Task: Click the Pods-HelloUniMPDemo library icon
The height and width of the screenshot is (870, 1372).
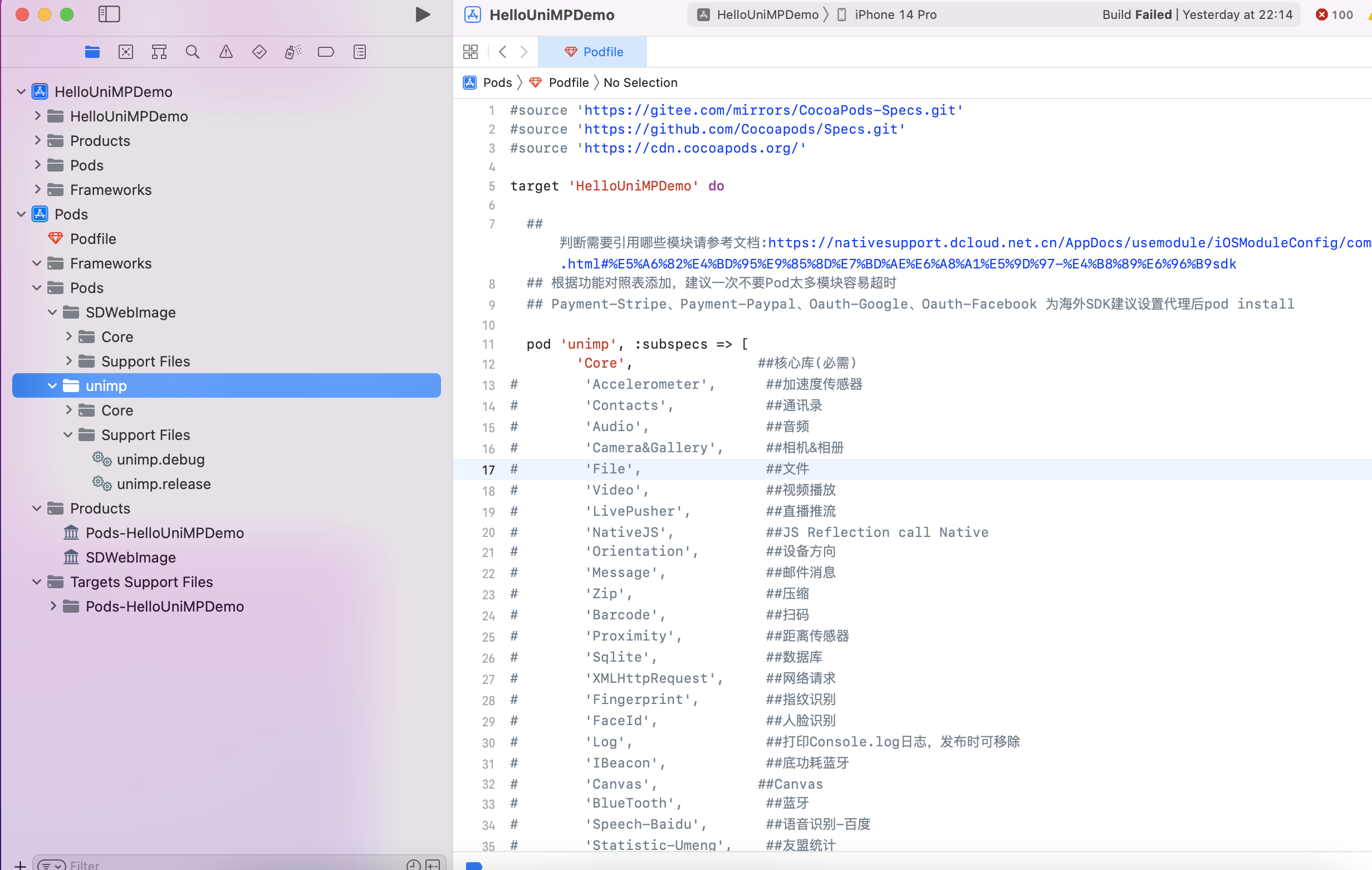Action: 71,532
